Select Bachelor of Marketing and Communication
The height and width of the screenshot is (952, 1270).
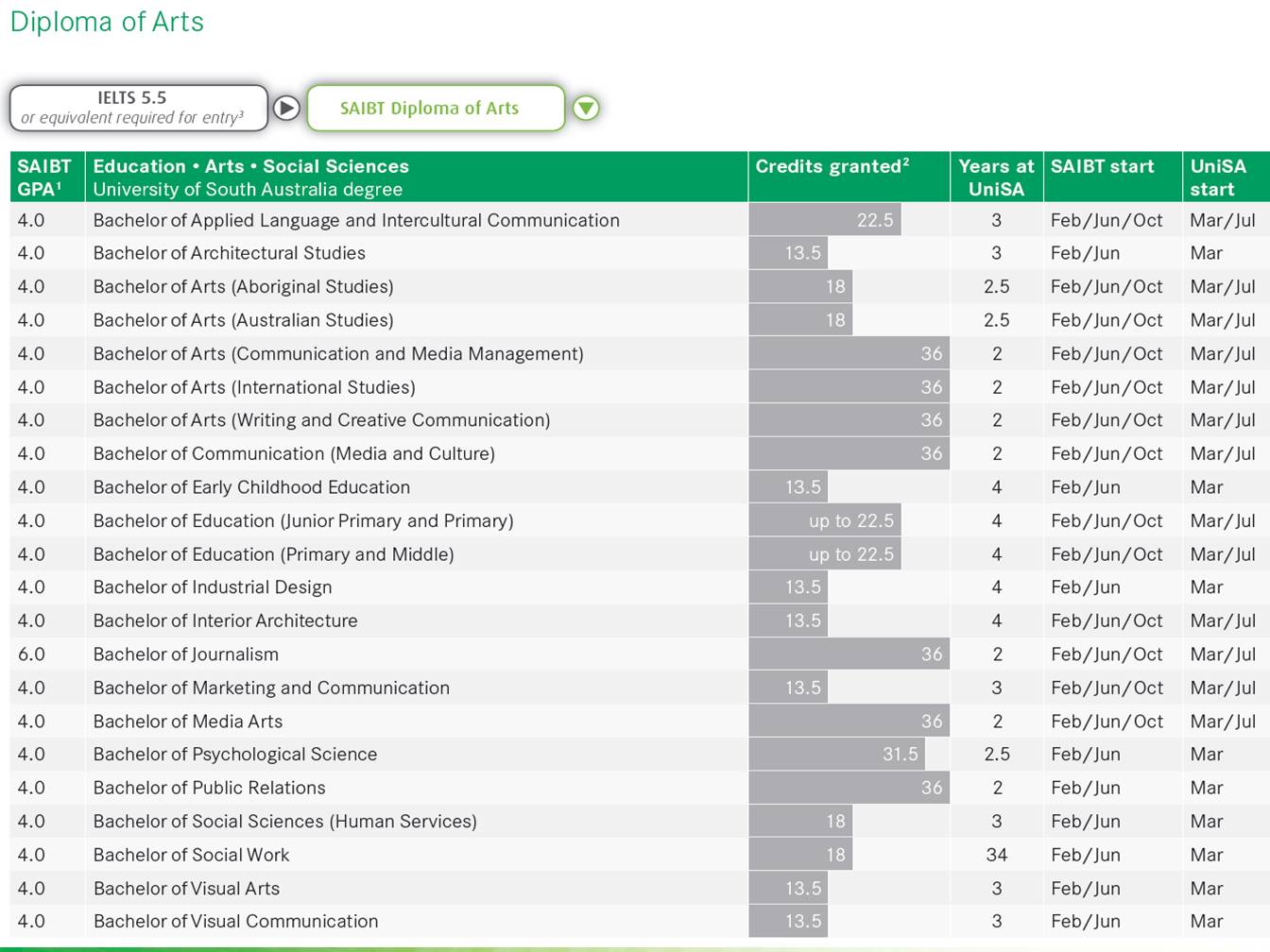point(271,688)
